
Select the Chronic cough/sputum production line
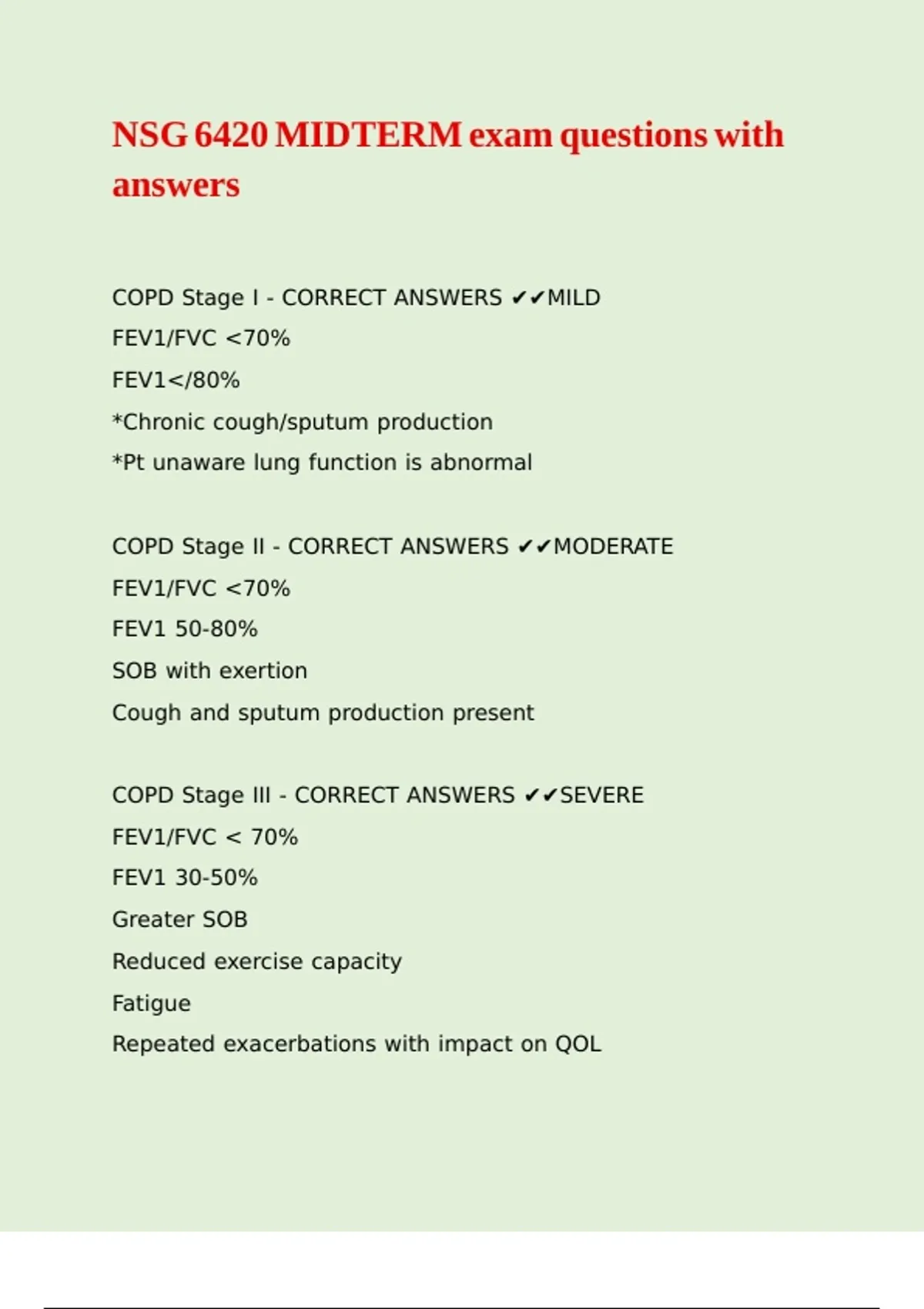302,422
